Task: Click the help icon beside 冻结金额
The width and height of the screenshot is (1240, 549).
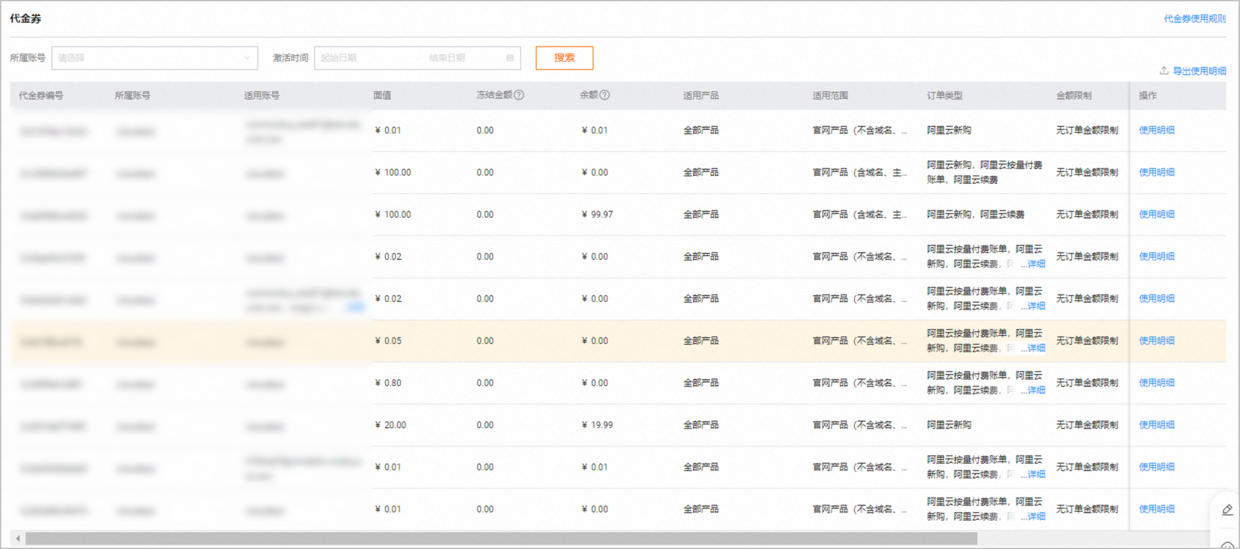Action: tap(519, 96)
